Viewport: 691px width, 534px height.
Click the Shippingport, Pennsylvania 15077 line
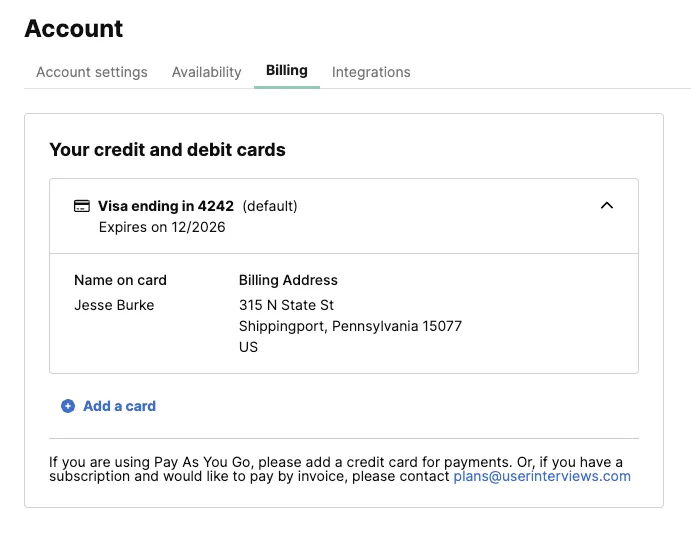(x=350, y=326)
